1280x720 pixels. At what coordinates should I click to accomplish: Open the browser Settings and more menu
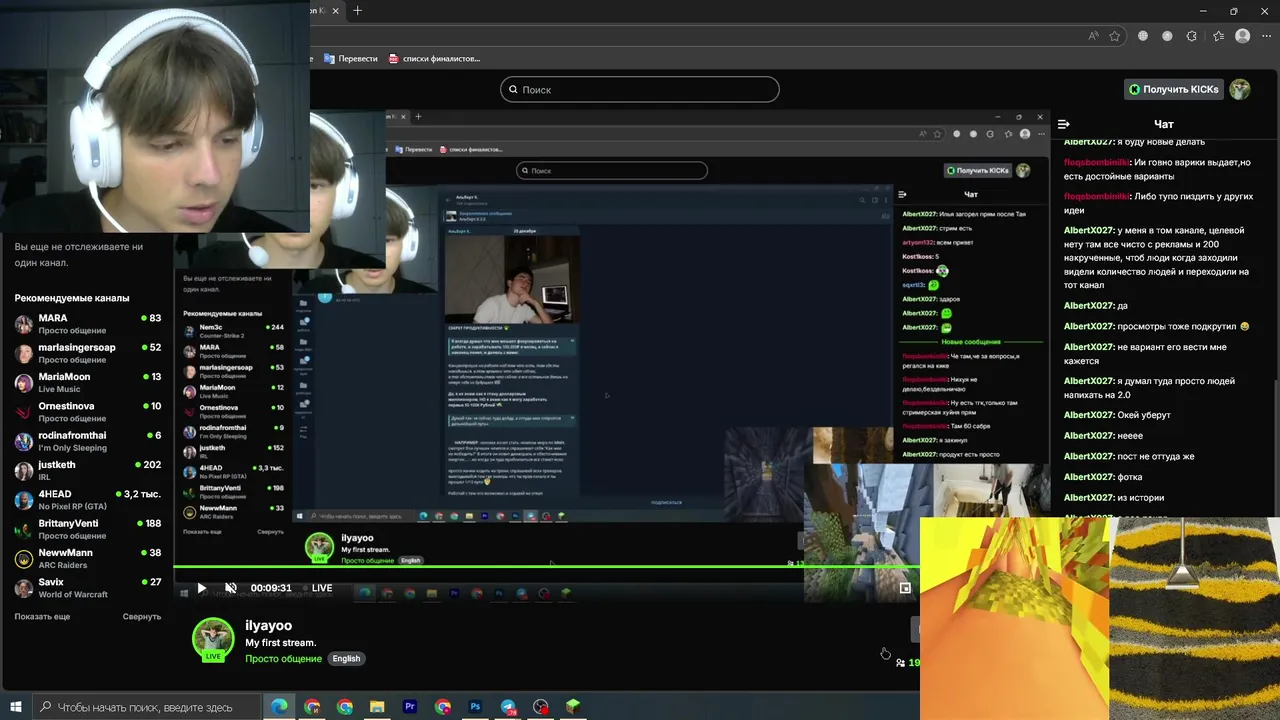point(1266,36)
